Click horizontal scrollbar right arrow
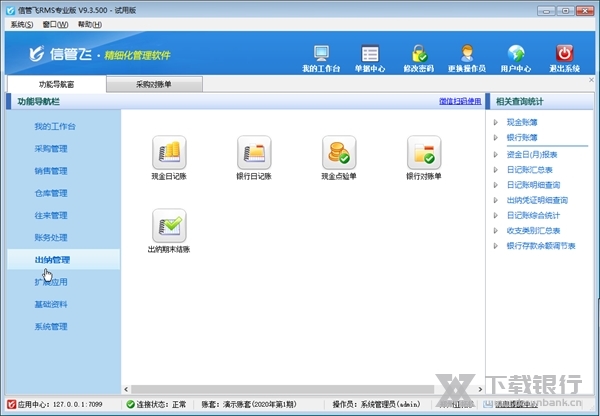This screenshot has height=416, width=600. click(480, 389)
